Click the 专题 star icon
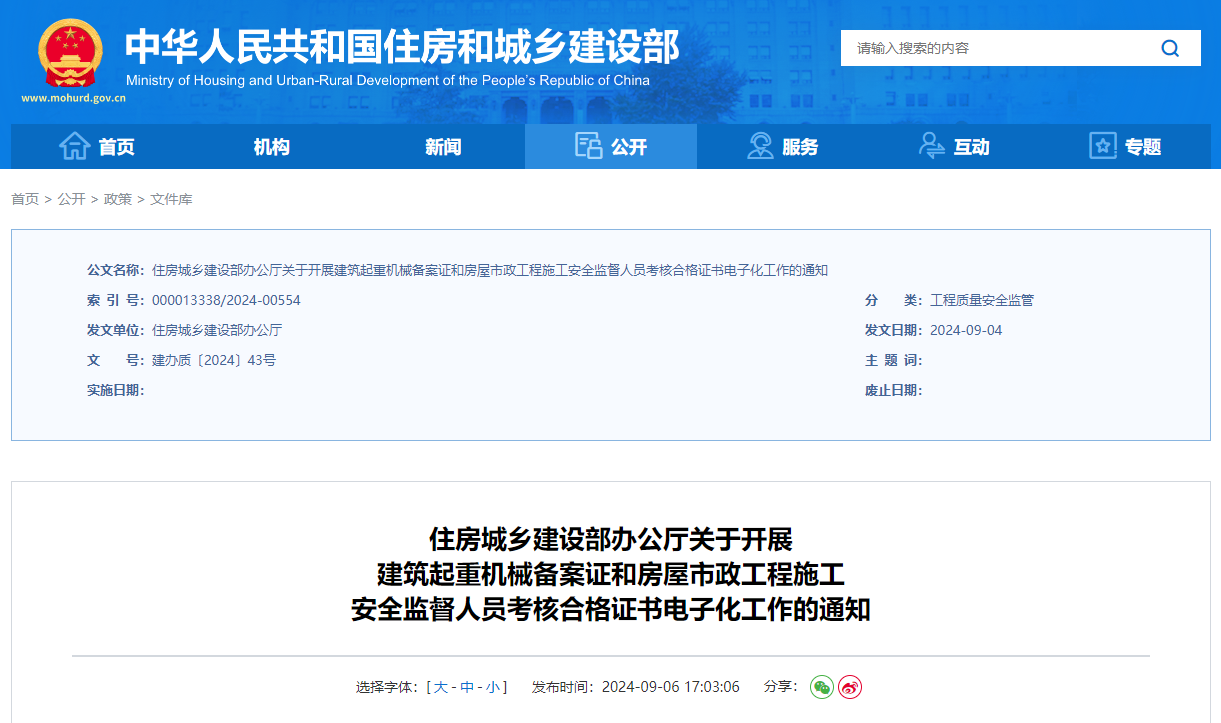This screenshot has height=723, width=1221. tap(1103, 145)
